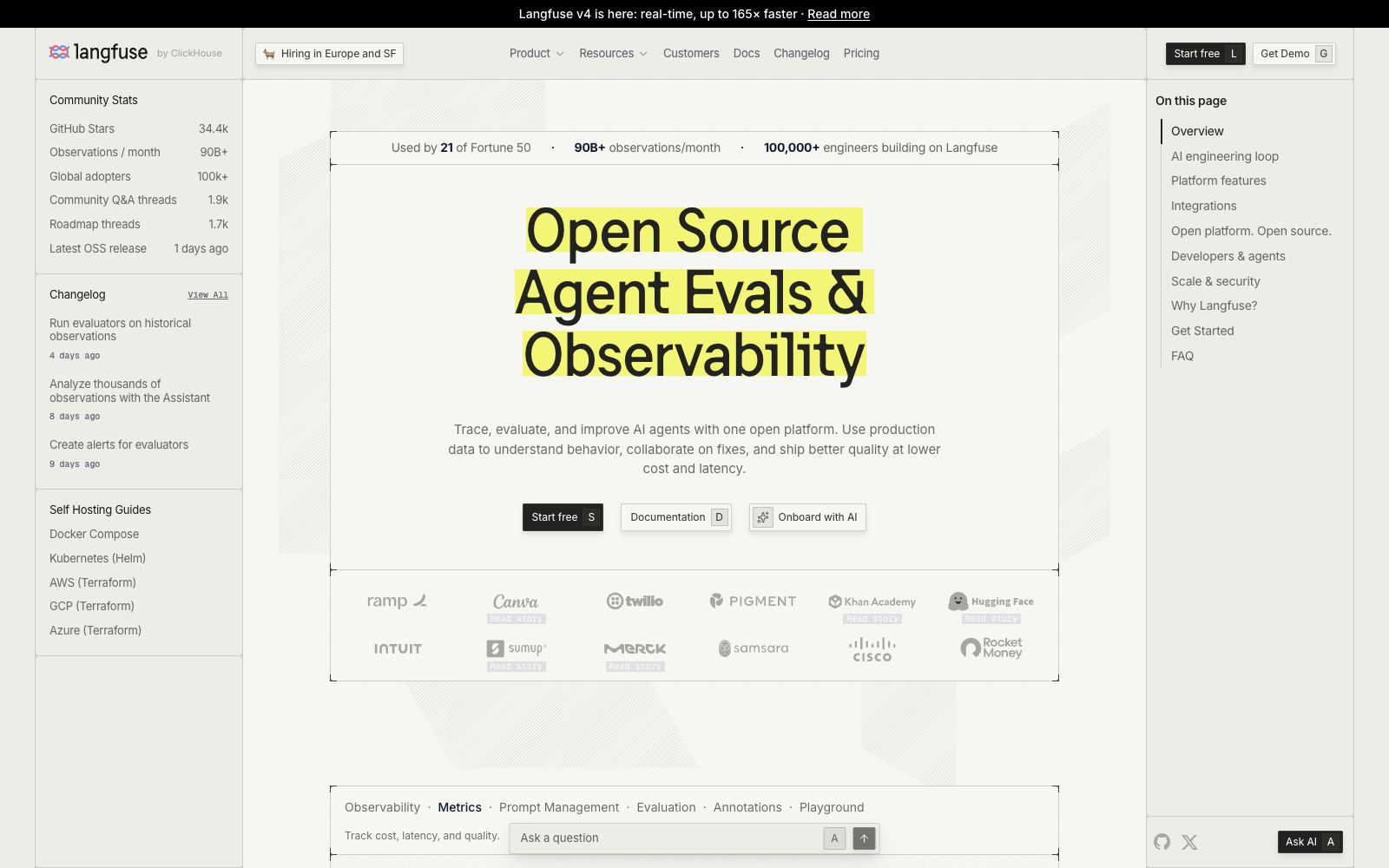The image size is (1389, 868).
Task: Click the Community Q&A threads stat
Action: click(x=139, y=200)
